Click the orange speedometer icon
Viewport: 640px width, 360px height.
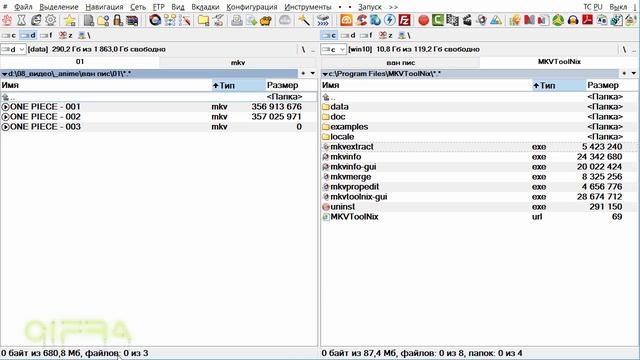pos(346,20)
